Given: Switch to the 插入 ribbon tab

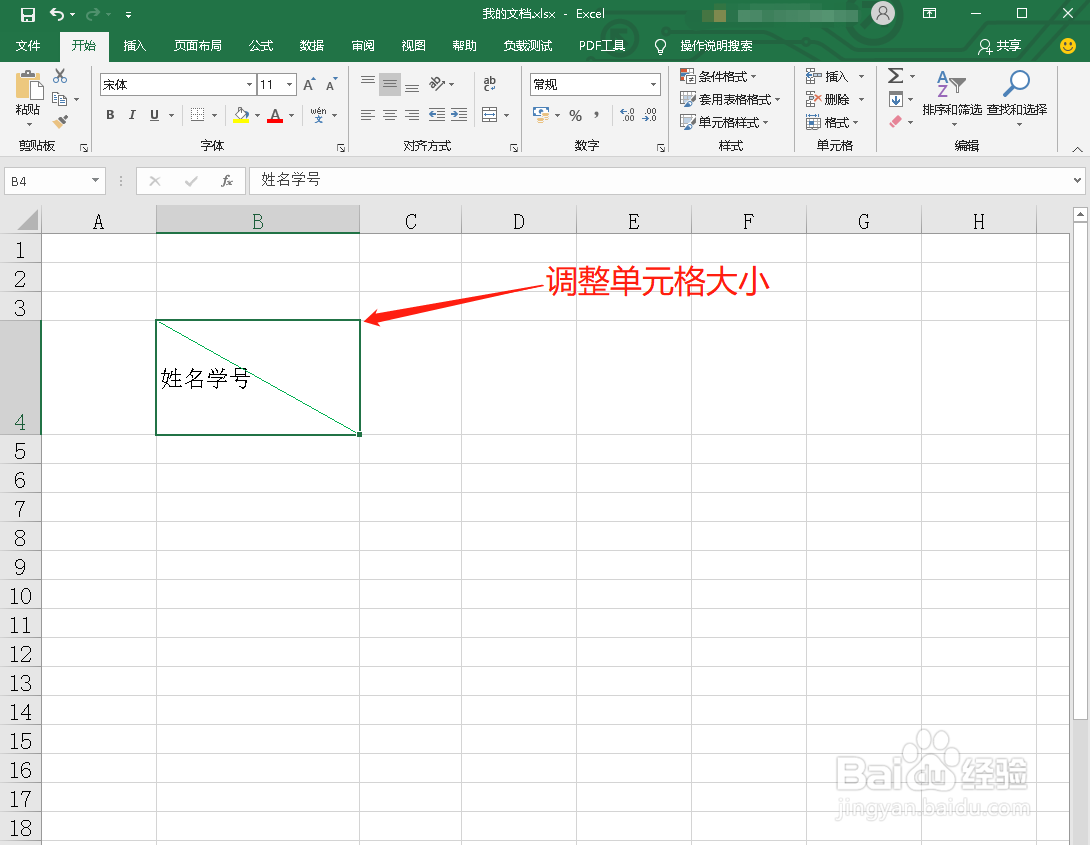Looking at the screenshot, I should pos(134,46).
